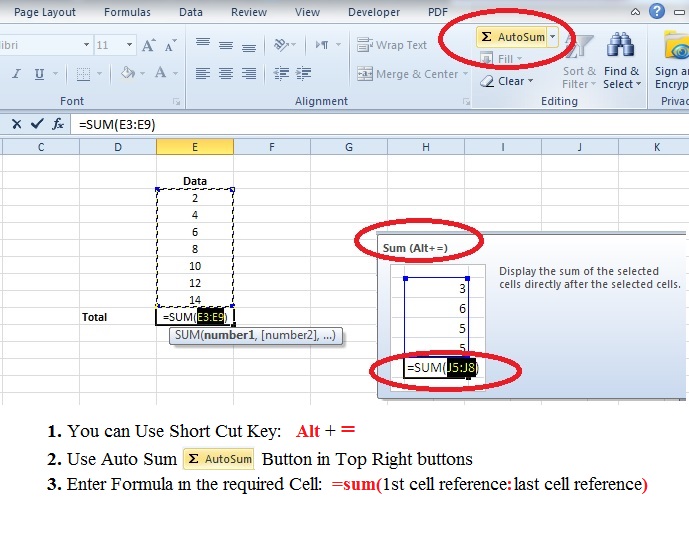This screenshot has height=558, width=689.
Task: Click the Data header cell
Action: pos(195,181)
